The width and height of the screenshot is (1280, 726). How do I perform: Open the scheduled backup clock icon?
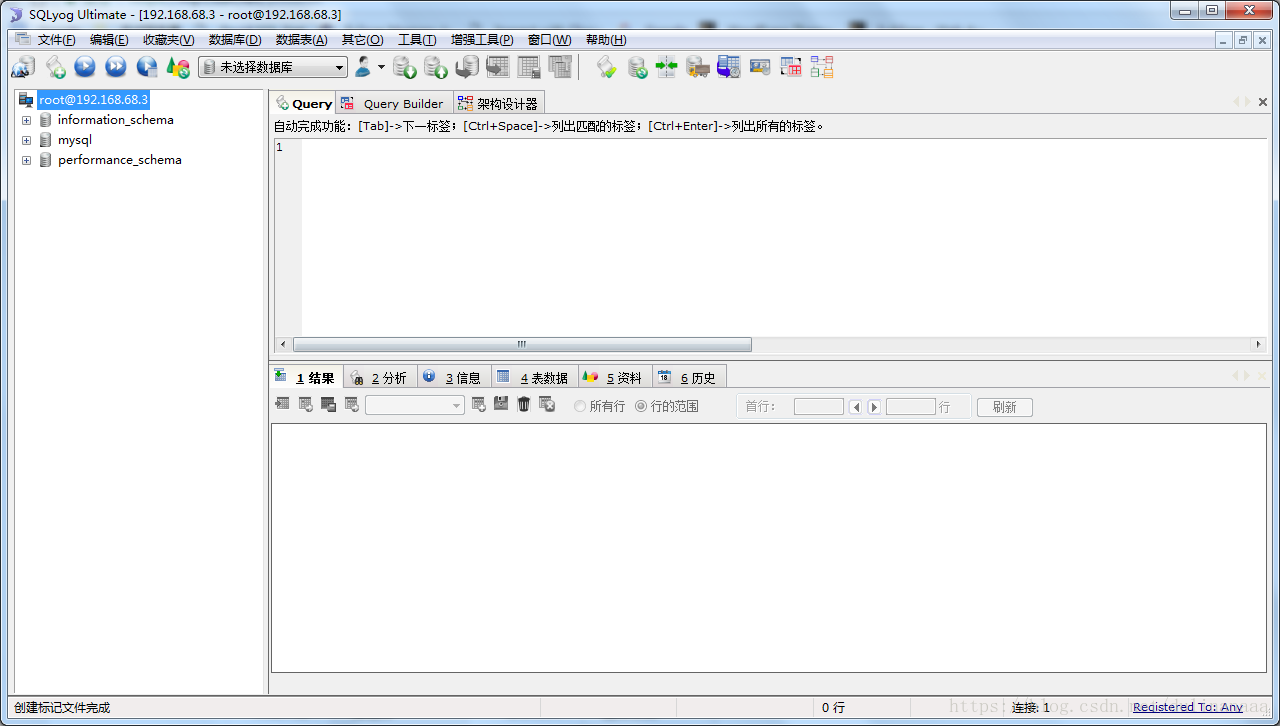[728, 67]
